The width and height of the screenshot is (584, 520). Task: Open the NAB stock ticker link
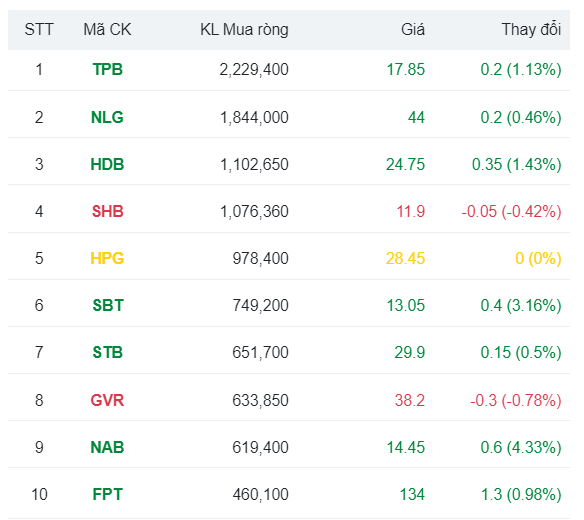107,447
